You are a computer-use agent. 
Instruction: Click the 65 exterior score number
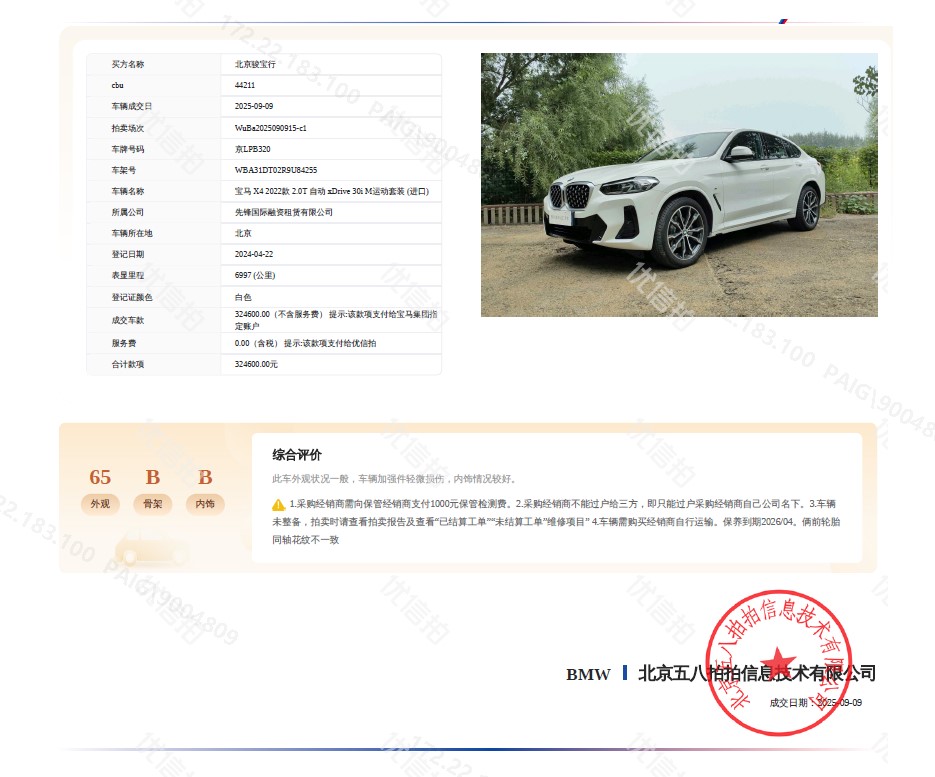(100, 477)
